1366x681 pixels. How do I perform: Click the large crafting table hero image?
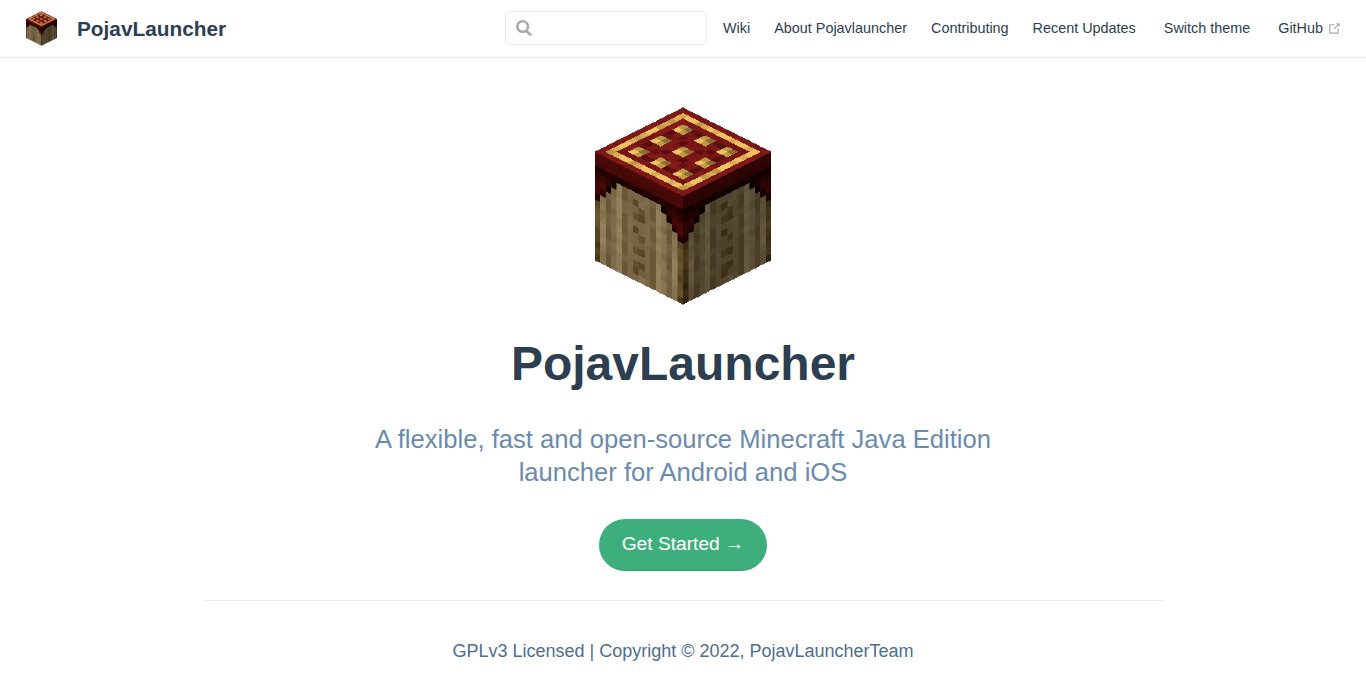click(683, 206)
